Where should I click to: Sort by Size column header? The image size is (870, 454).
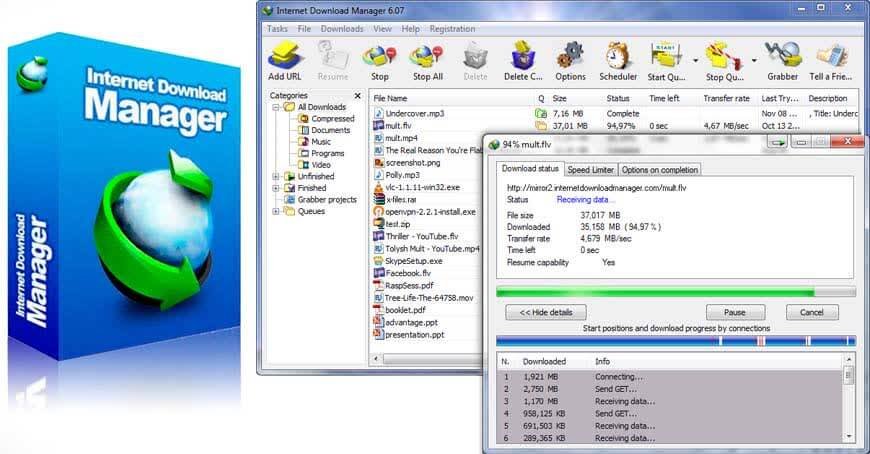pos(559,98)
